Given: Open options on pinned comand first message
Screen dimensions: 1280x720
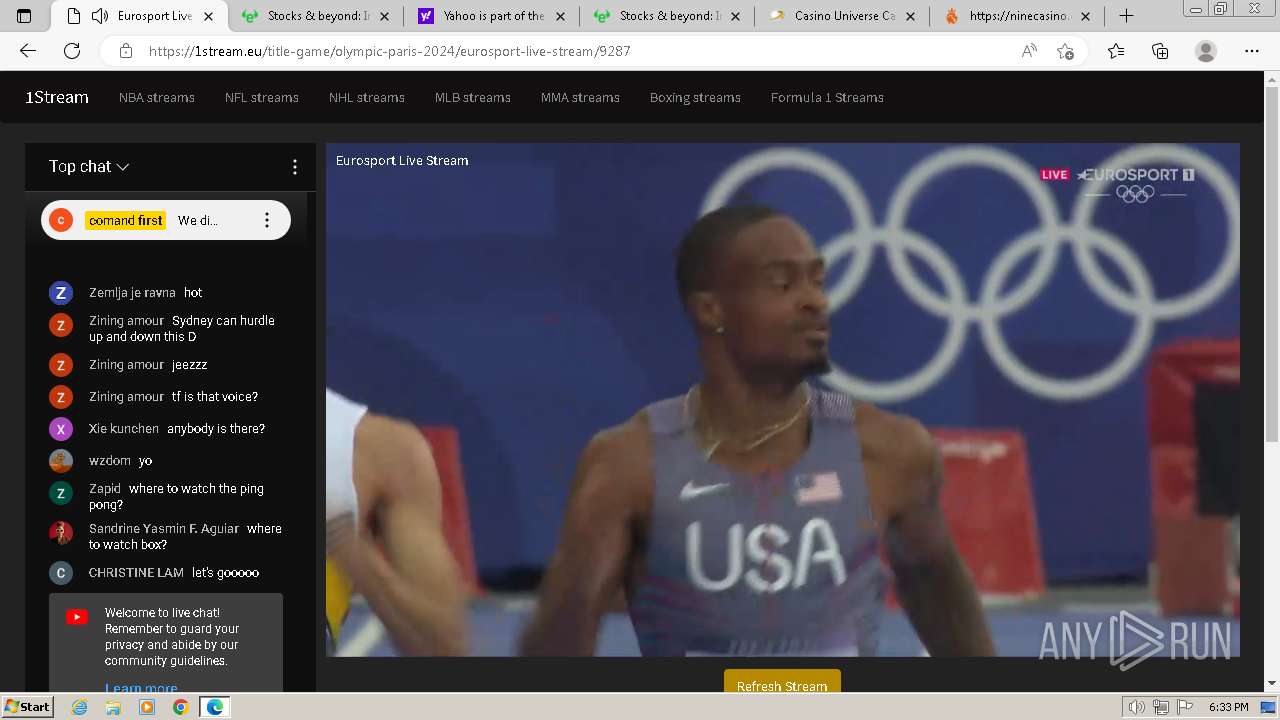Looking at the screenshot, I should click(x=266, y=220).
